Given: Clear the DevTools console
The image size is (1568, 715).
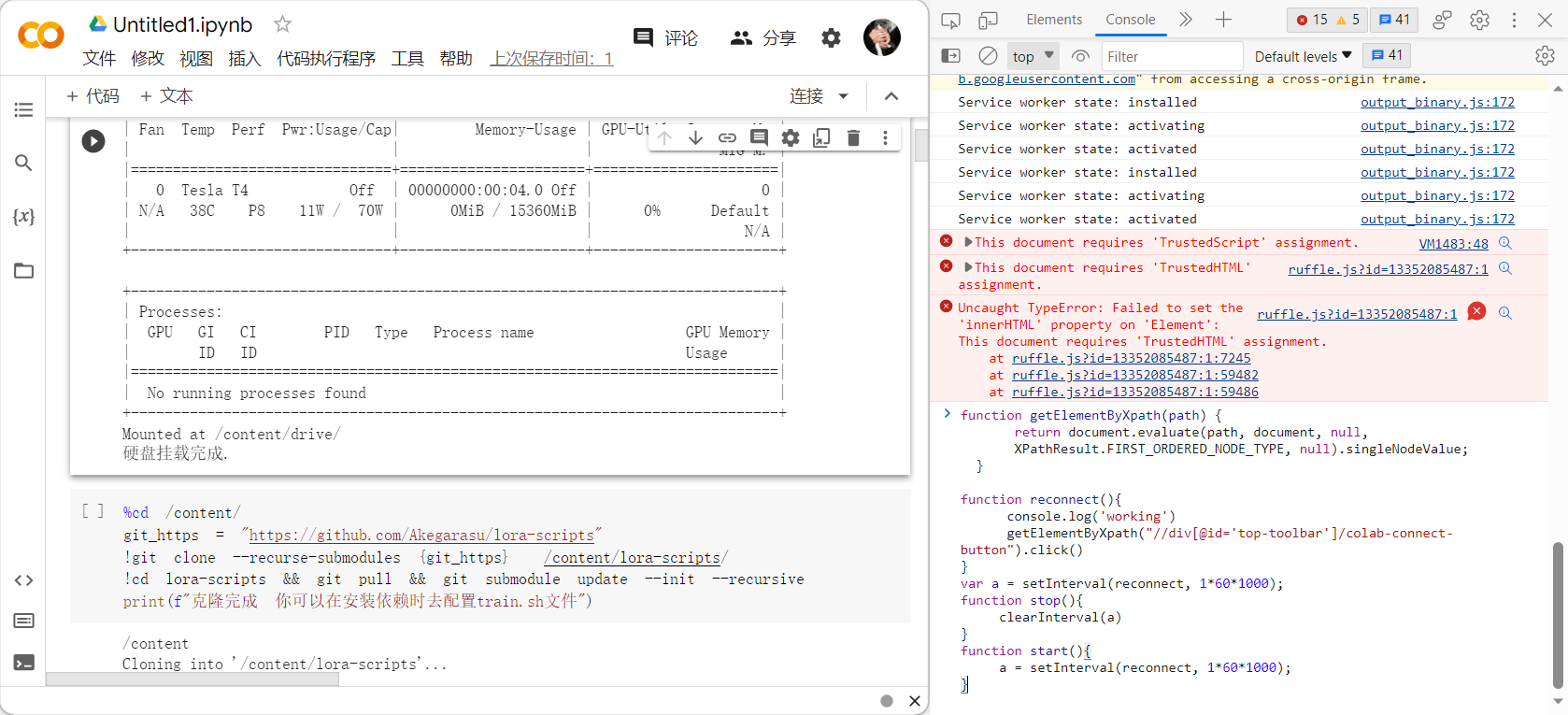Looking at the screenshot, I should [988, 56].
